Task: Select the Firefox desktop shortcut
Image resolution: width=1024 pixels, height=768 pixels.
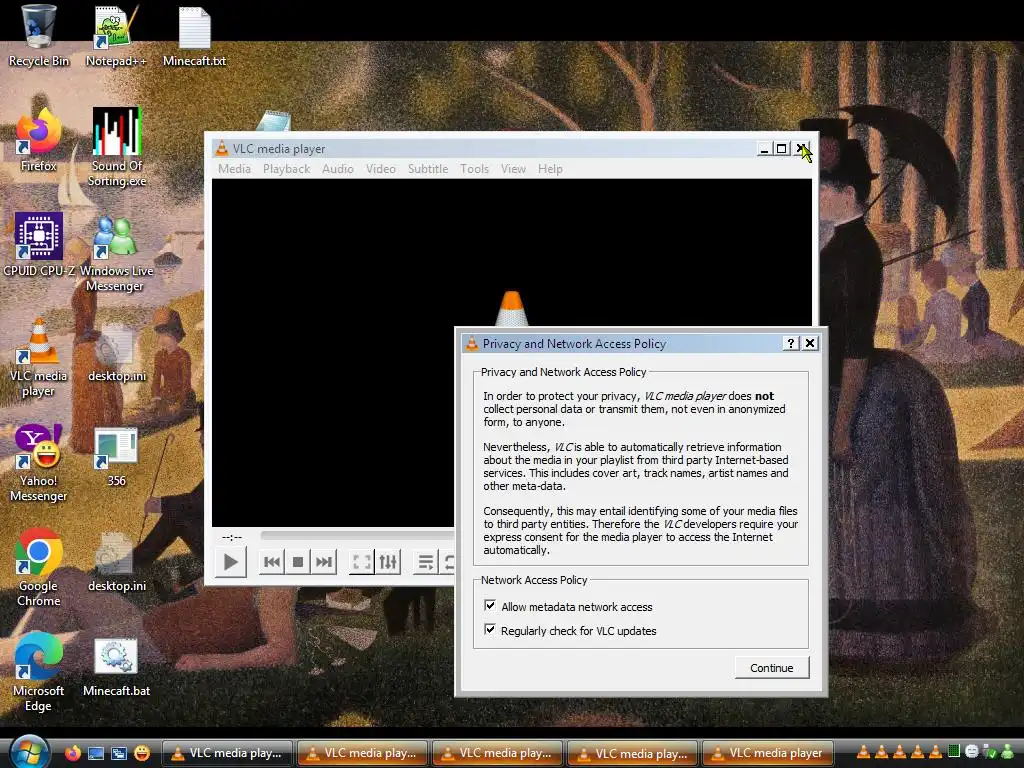Action: click(x=39, y=140)
